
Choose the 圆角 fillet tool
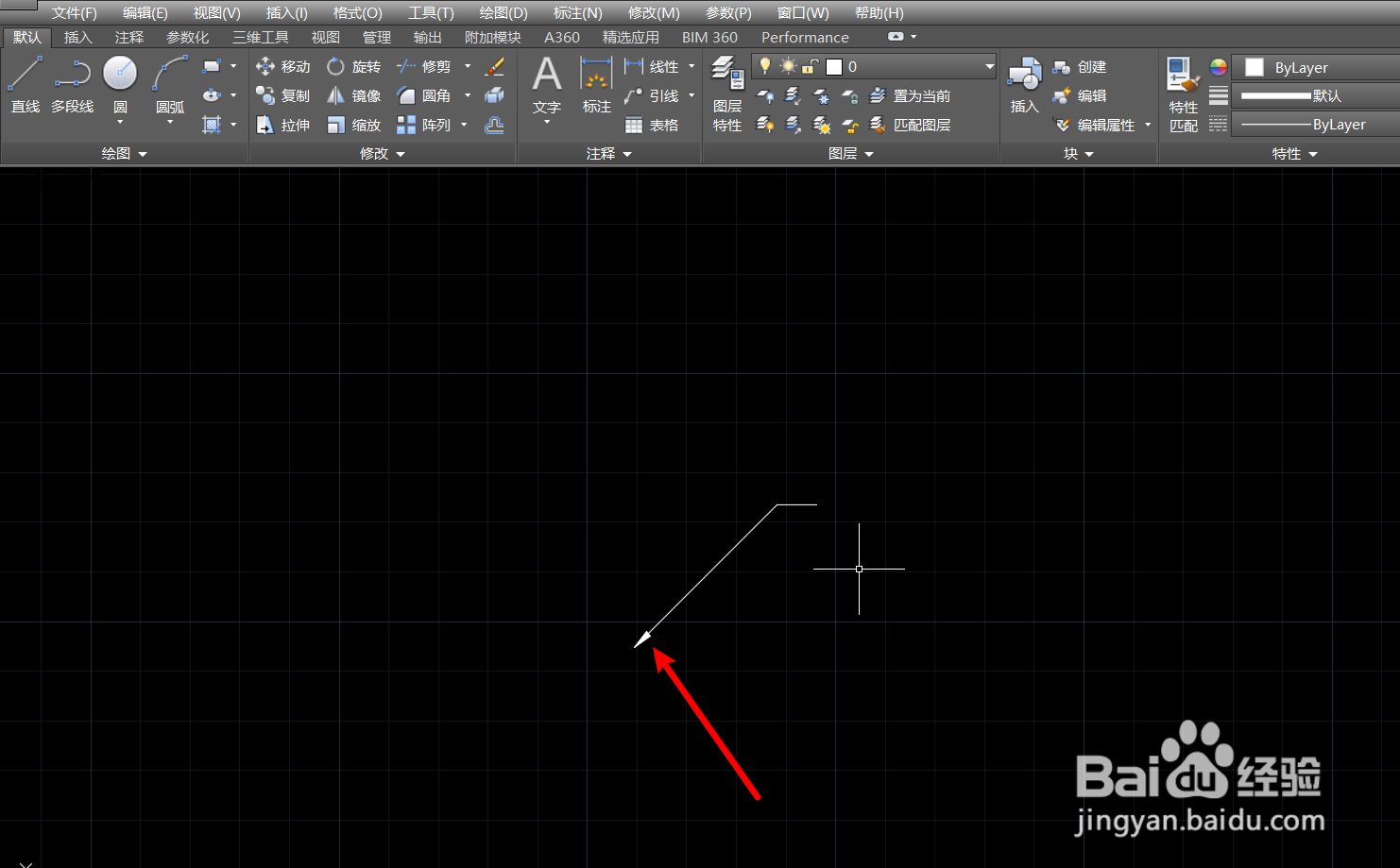[424, 95]
